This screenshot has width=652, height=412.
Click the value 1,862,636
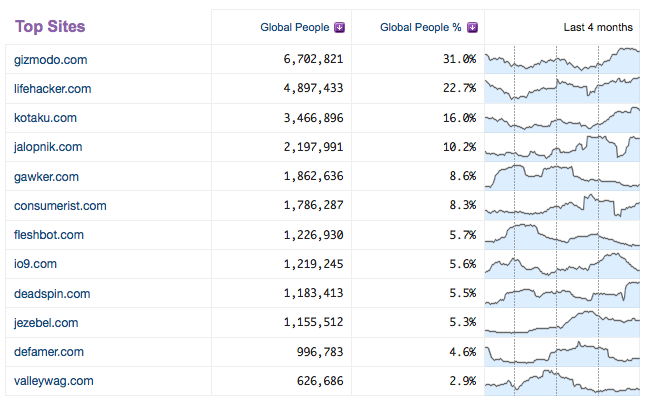tap(314, 176)
